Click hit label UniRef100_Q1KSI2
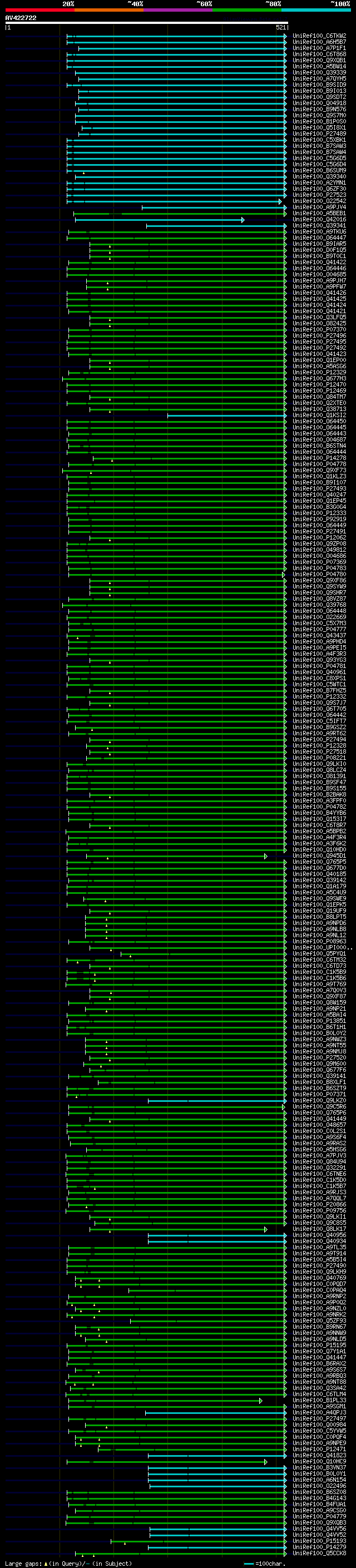 (x=319, y=415)
